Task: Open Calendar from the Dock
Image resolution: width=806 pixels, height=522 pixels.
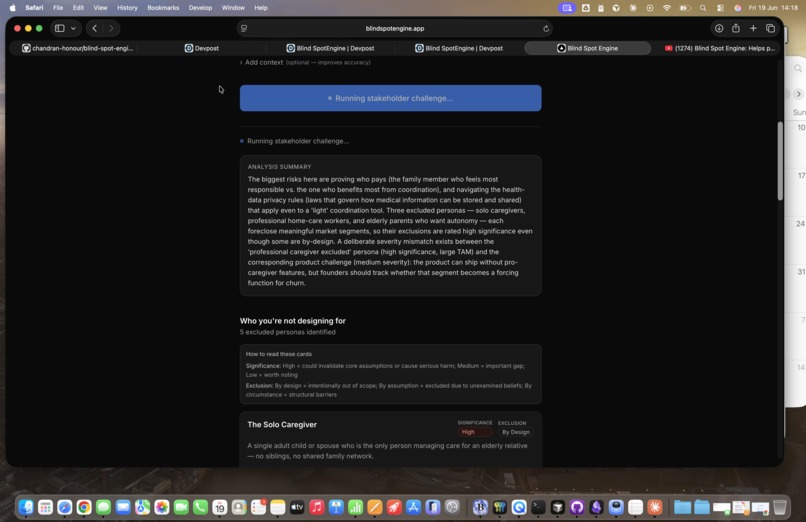Action: pos(219,508)
